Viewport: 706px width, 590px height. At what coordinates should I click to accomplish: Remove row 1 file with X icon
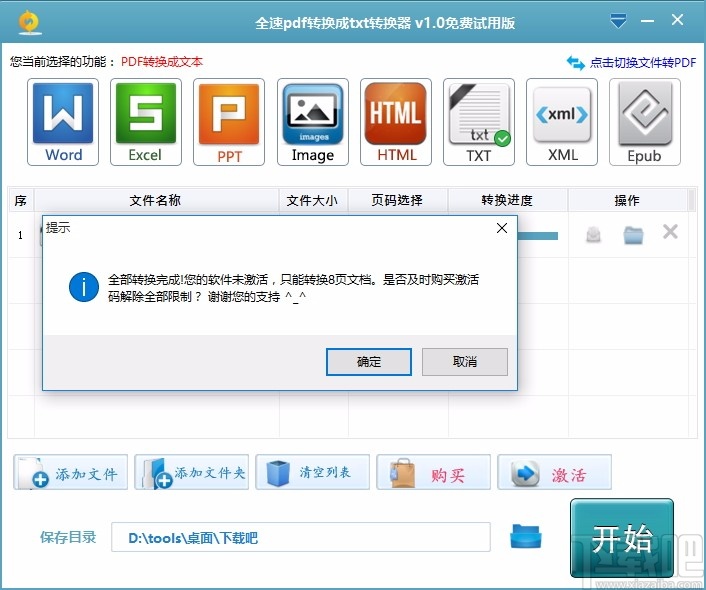670,232
